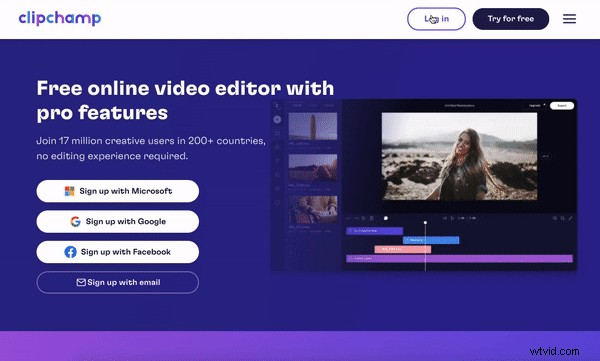The width and height of the screenshot is (600, 361).
Task: Click the bottom media thumbnail in the editor preview
Action: 313,209
